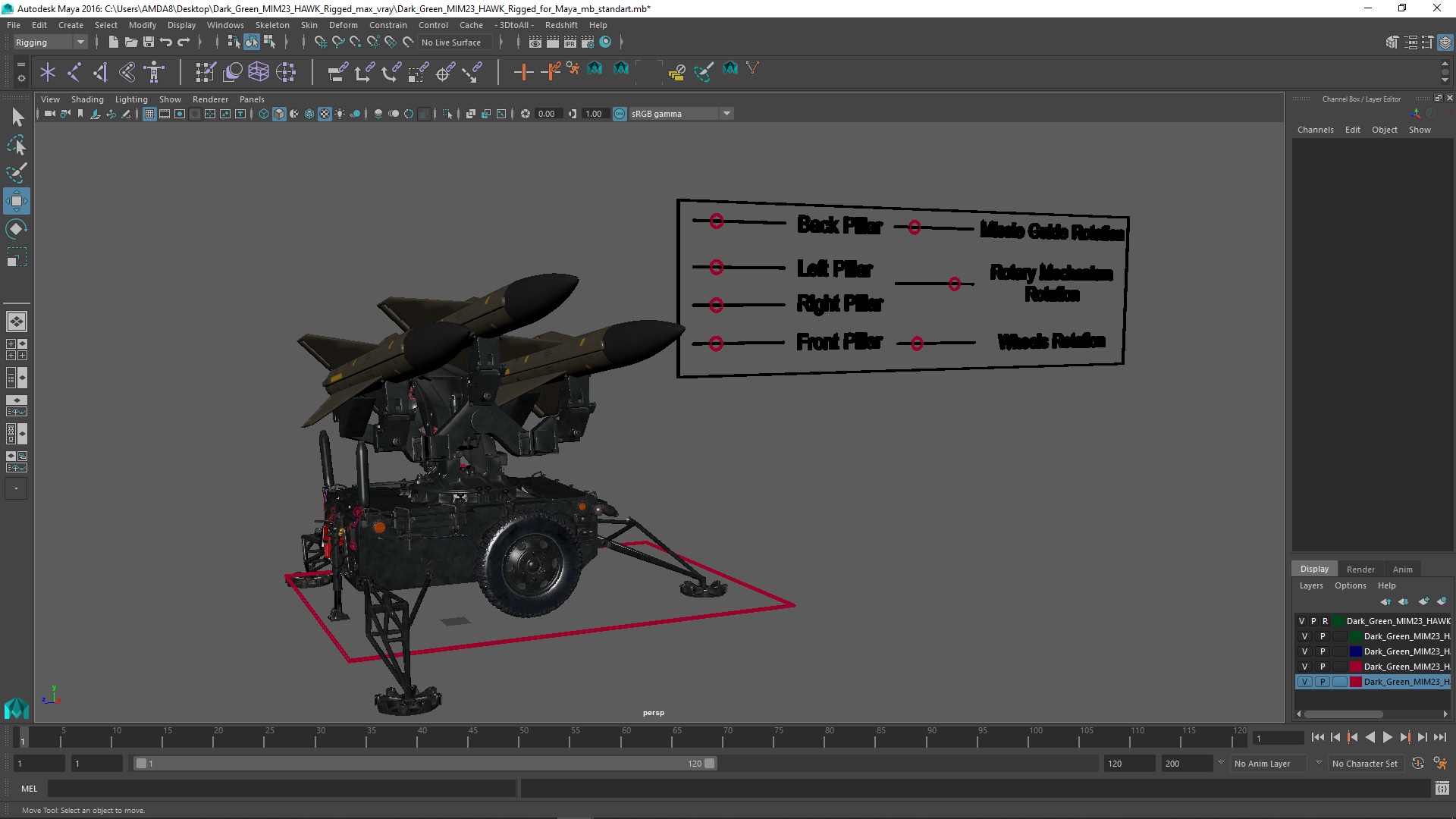This screenshot has height=819, width=1456.
Task: Open the Script Editor button
Action: (1442, 789)
